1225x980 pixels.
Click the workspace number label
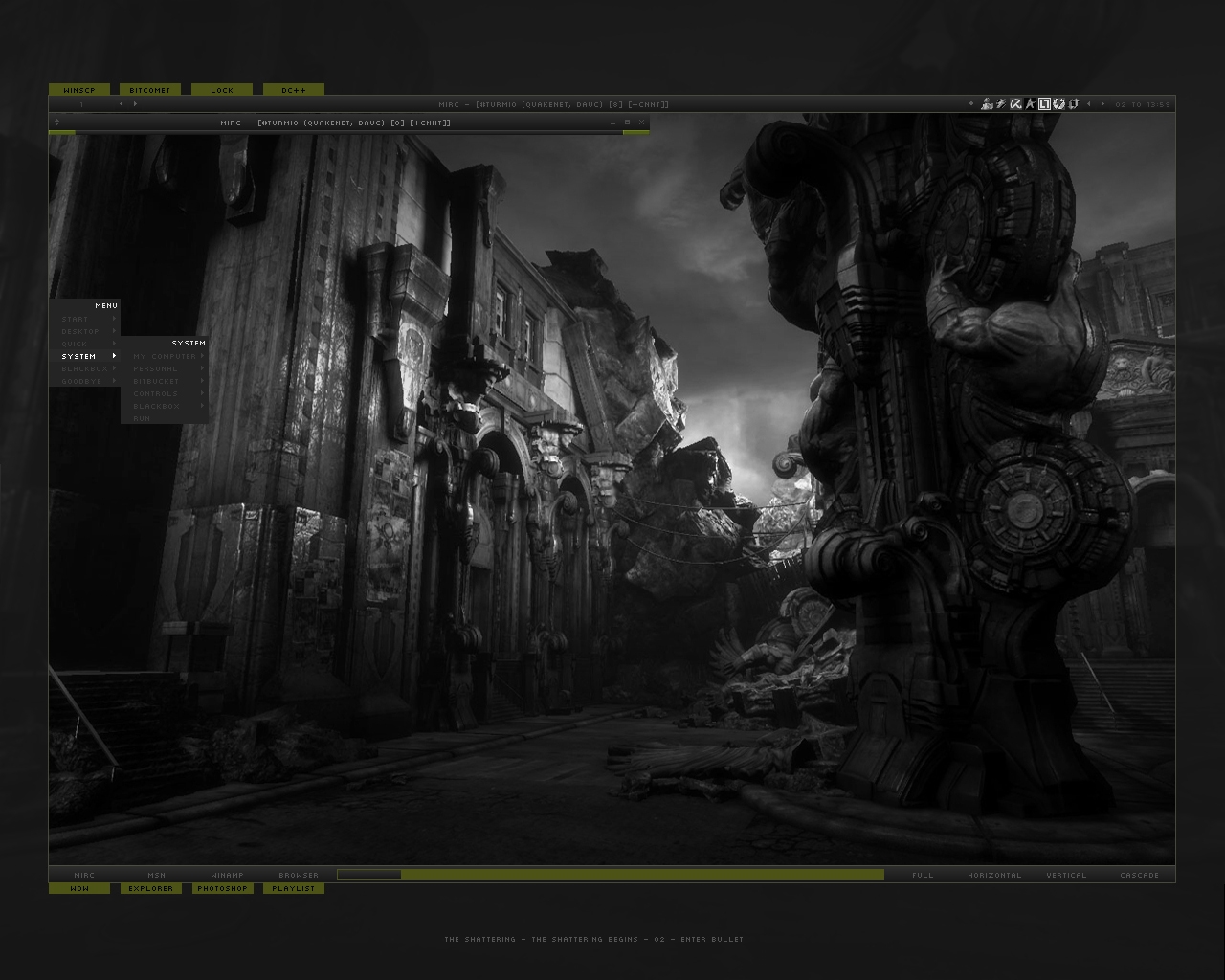point(81,104)
